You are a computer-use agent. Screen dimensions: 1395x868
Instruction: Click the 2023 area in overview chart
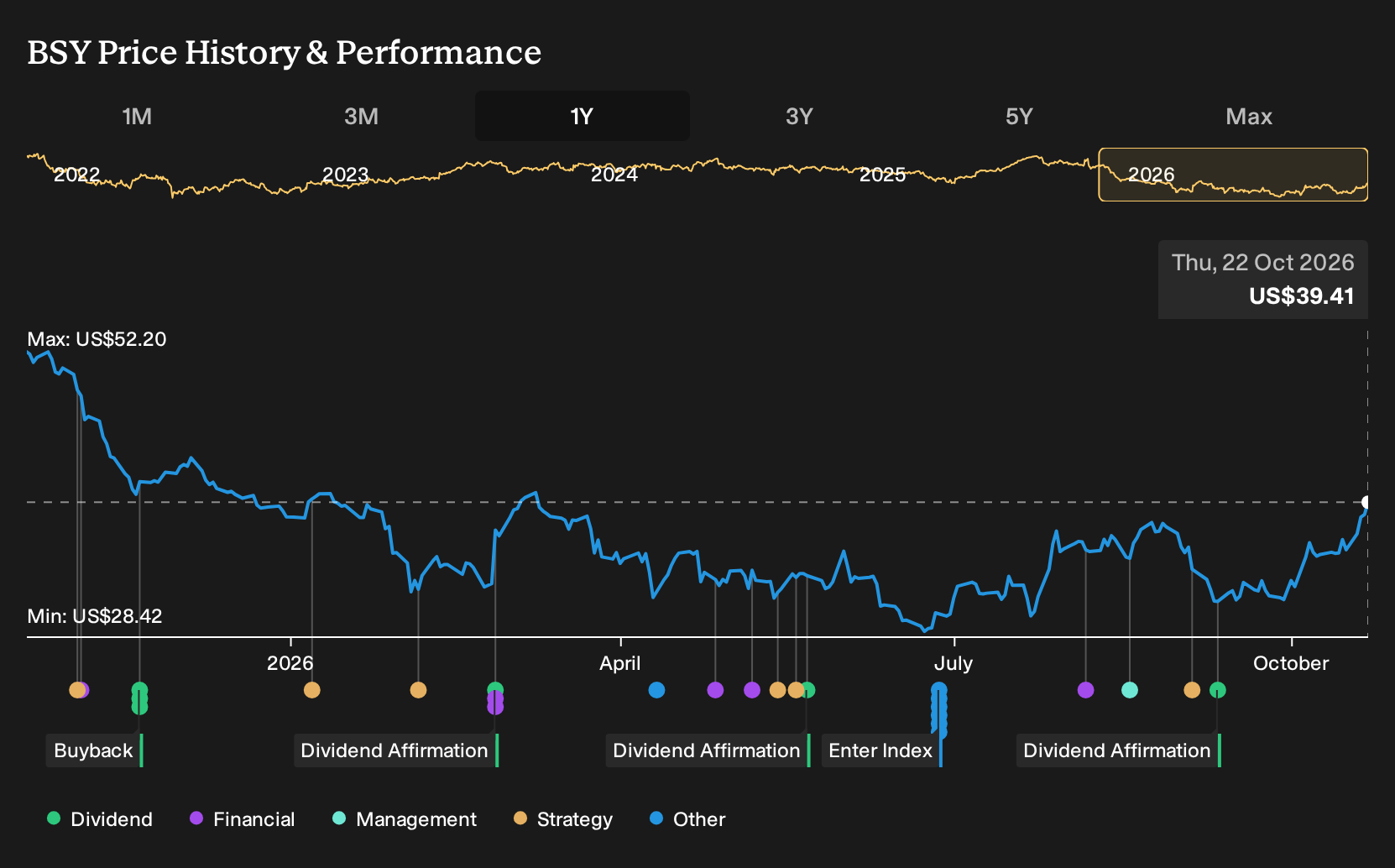pyautogui.click(x=345, y=175)
